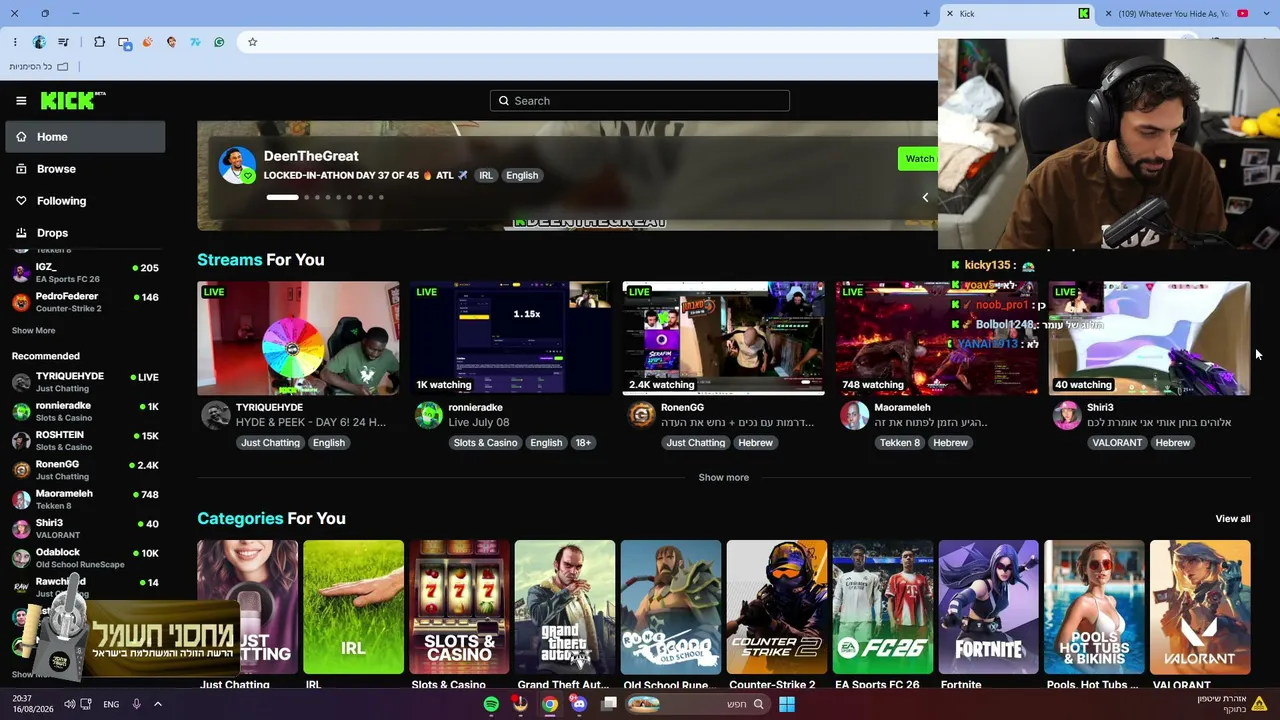This screenshot has height=720, width=1280.
Task: Open Following in the sidebar
Action: pyautogui.click(x=85, y=201)
